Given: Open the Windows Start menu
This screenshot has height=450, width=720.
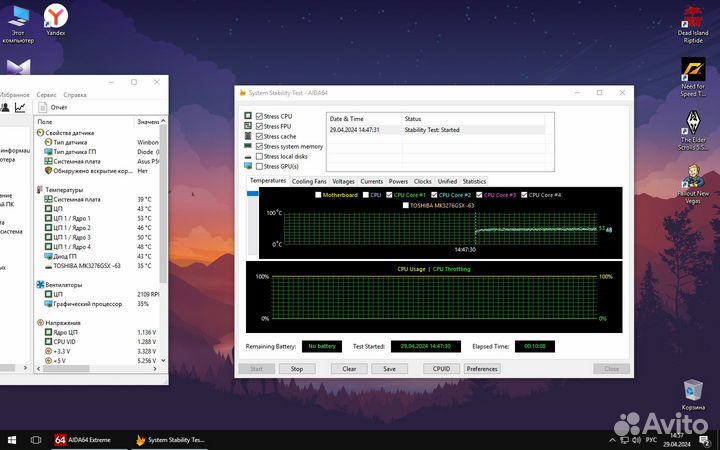Looking at the screenshot, I should coord(12,440).
